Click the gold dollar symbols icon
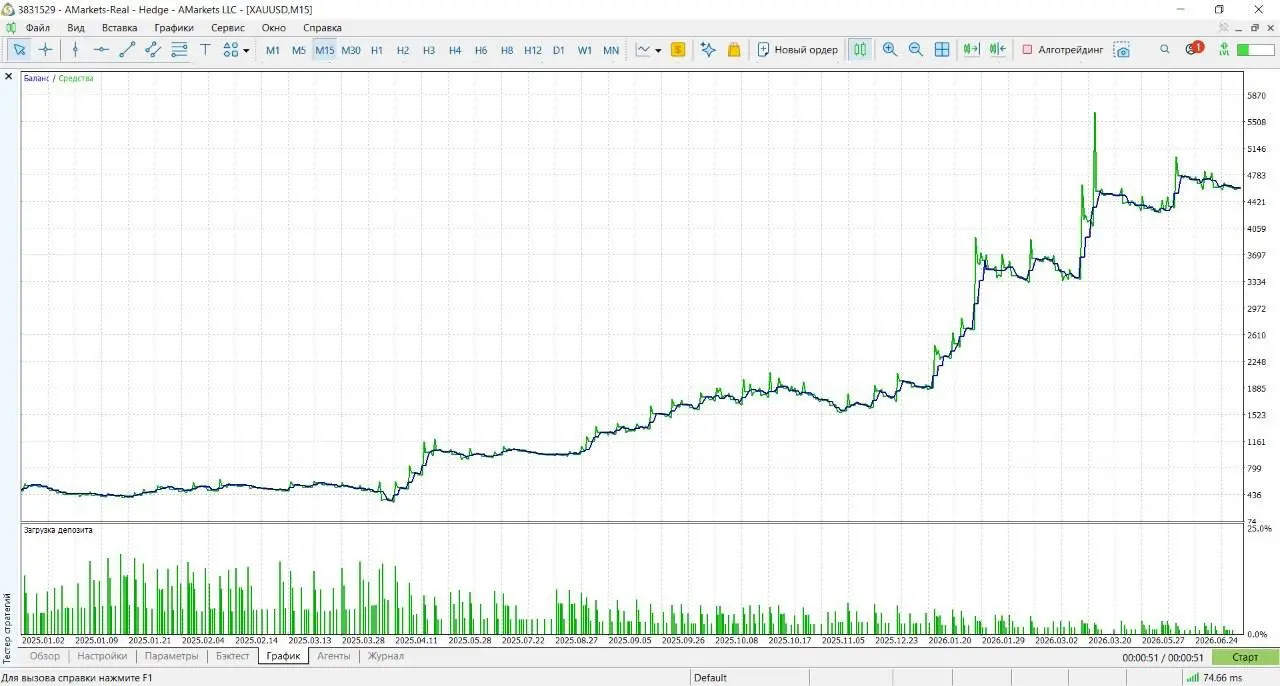This screenshot has height=686, width=1280. click(678, 50)
